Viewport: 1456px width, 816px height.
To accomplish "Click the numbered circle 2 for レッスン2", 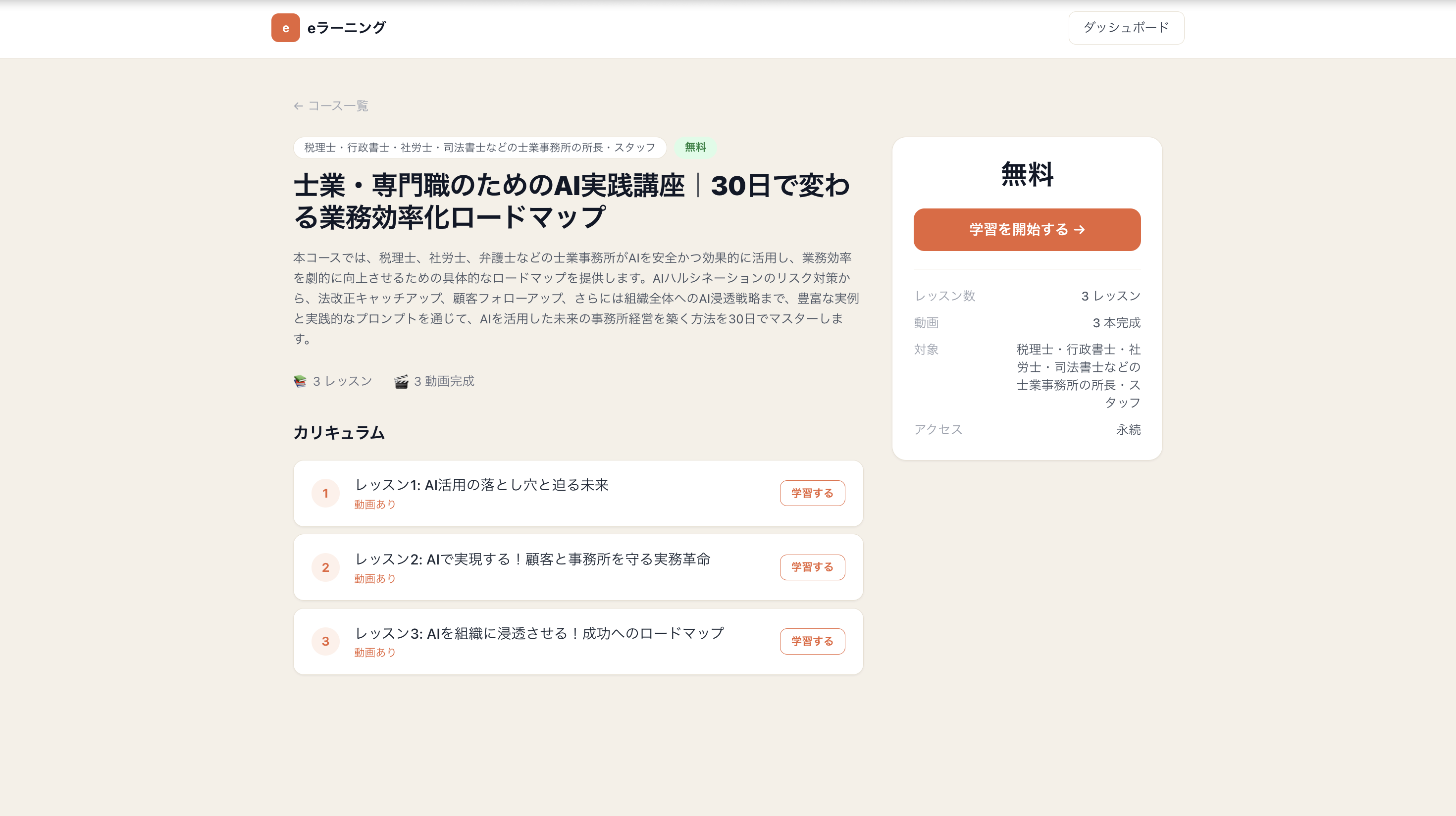I will tap(325, 567).
